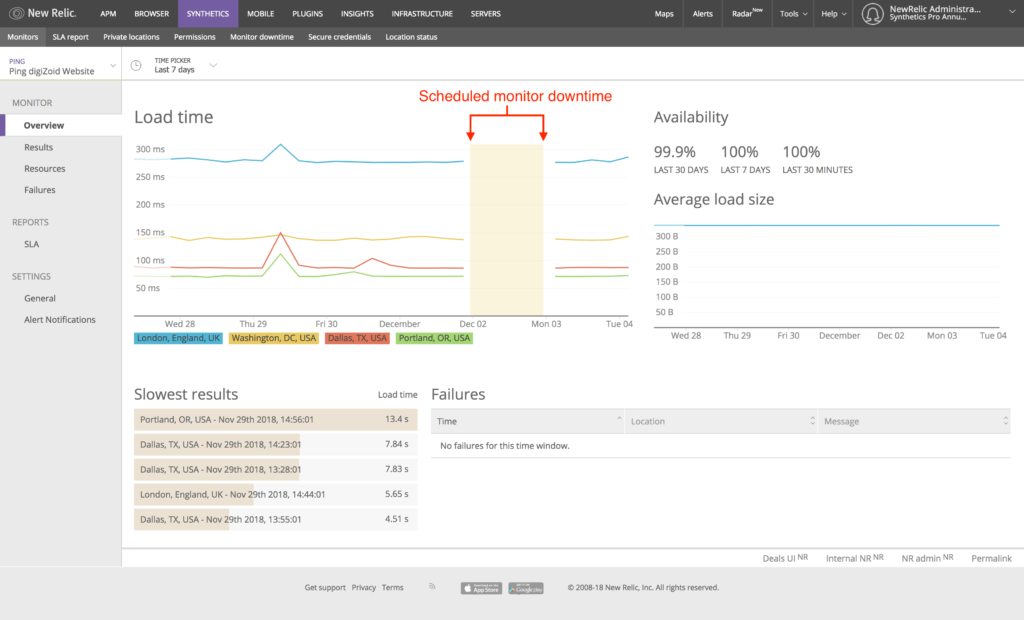Image resolution: width=1024 pixels, height=620 pixels.
Task: Open the MOBILE product tab
Action: click(261, 14)
